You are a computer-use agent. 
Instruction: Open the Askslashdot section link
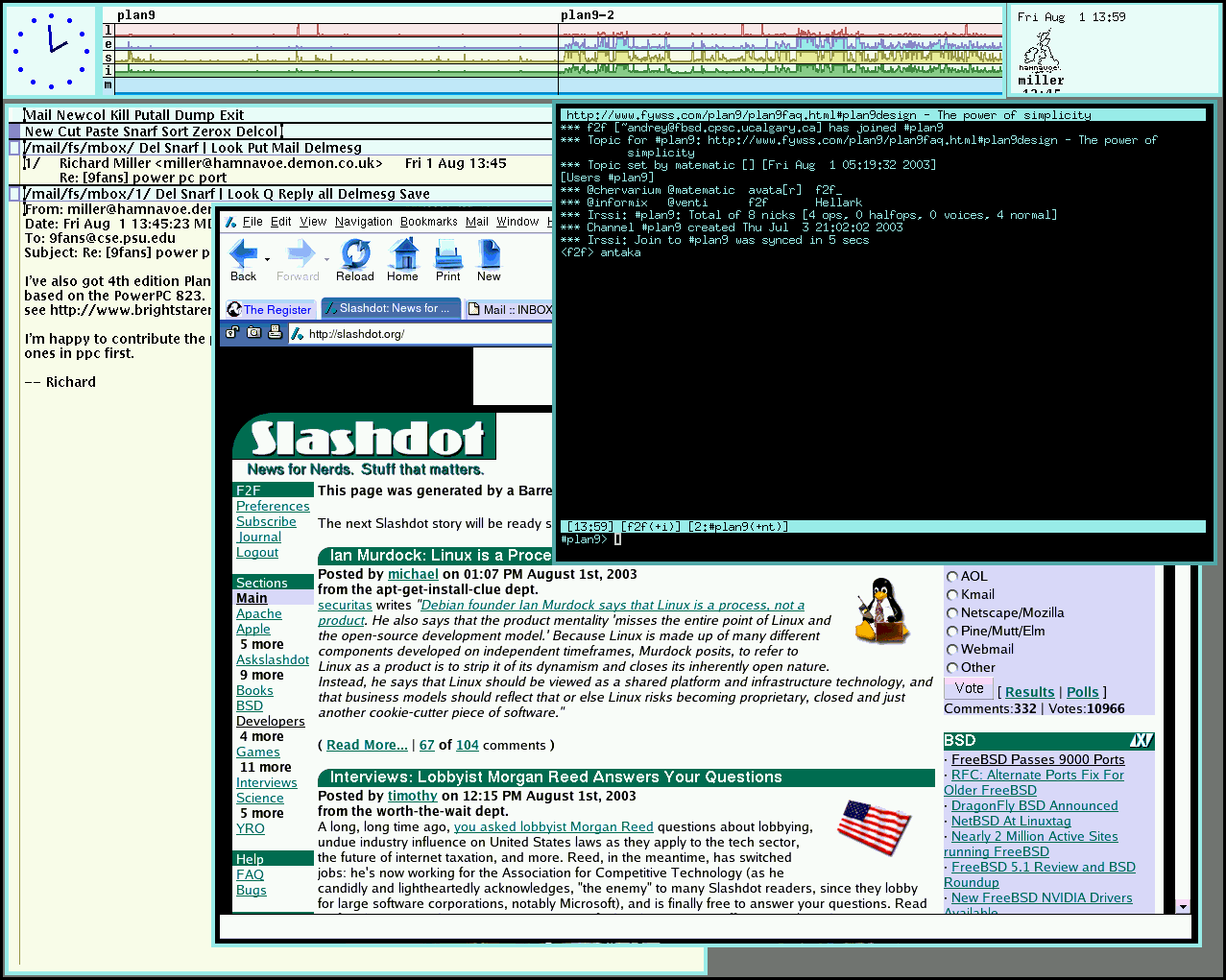coord(273,659)
